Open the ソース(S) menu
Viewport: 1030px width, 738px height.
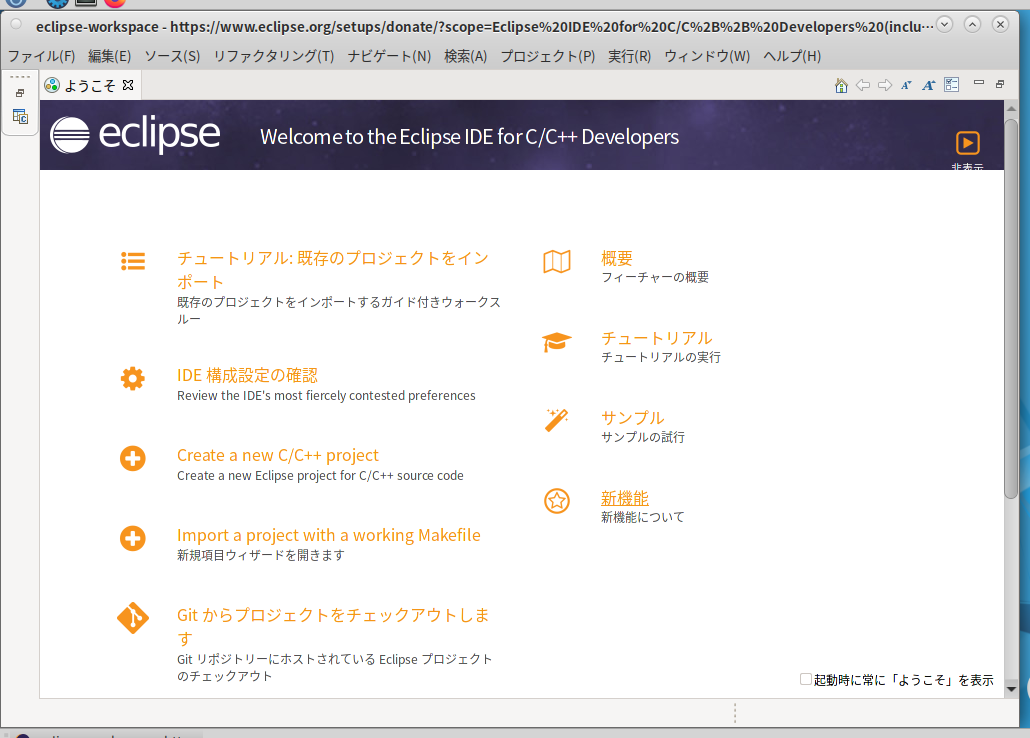point(172,56)
